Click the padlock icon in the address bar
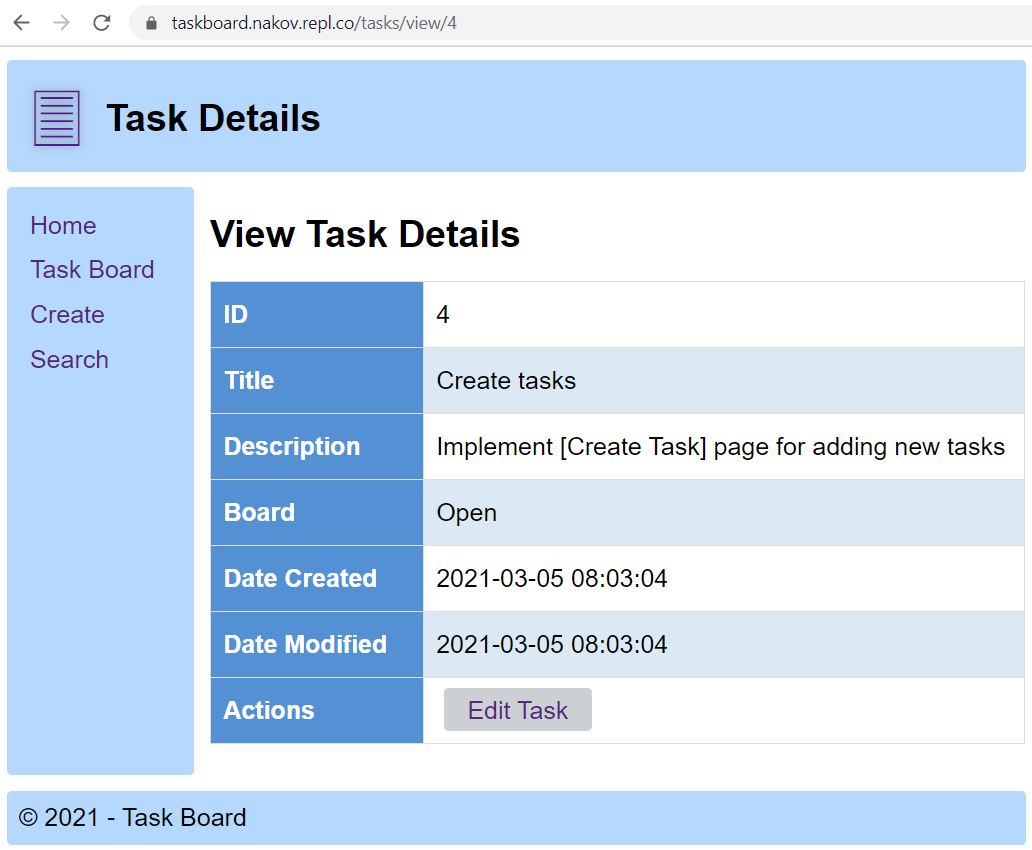This screenshot has height=850, width=1032. [x=150, y=22]
